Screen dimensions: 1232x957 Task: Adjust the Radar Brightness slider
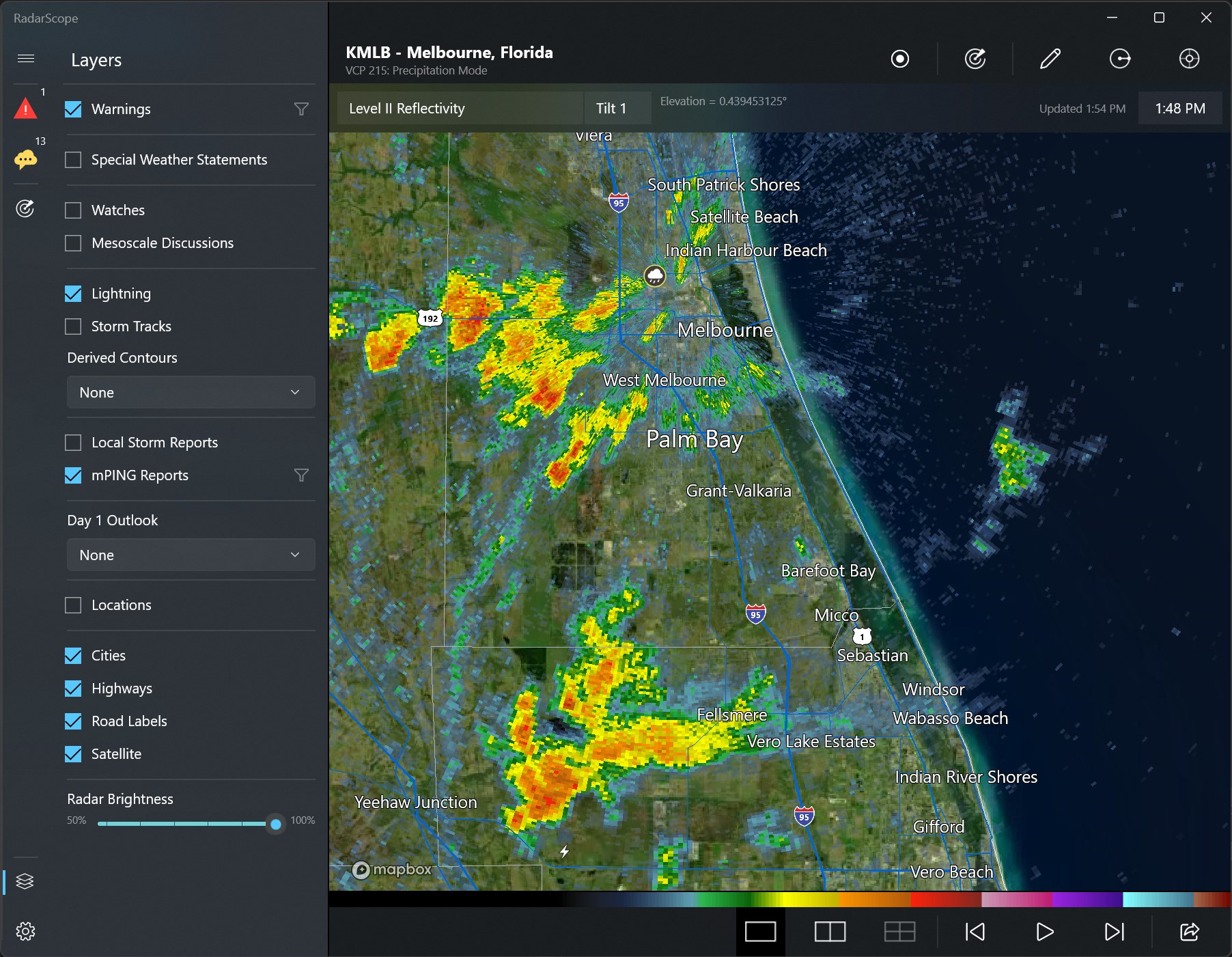(275, 824)
